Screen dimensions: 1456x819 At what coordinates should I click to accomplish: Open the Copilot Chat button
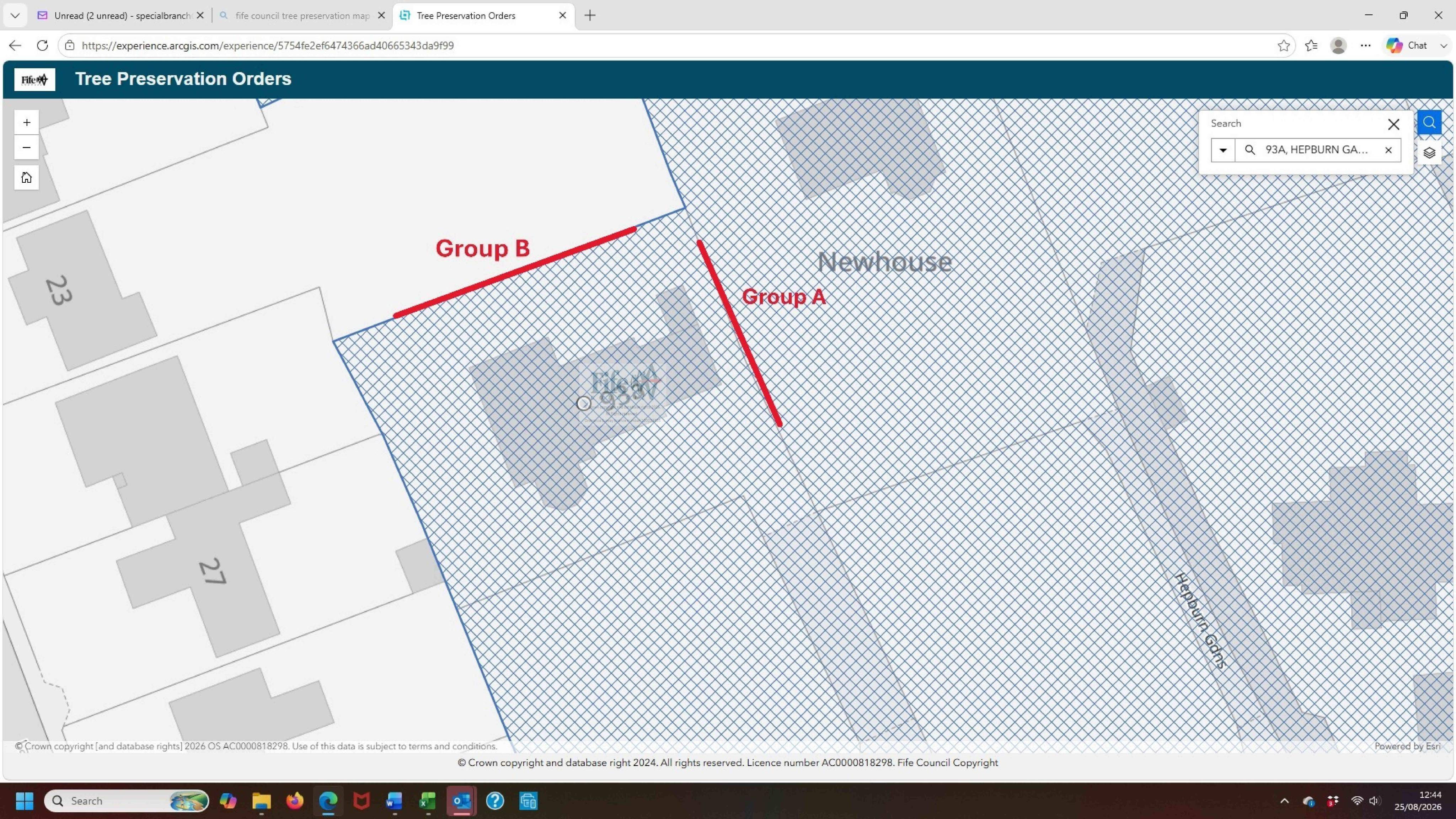point(1408,45)
